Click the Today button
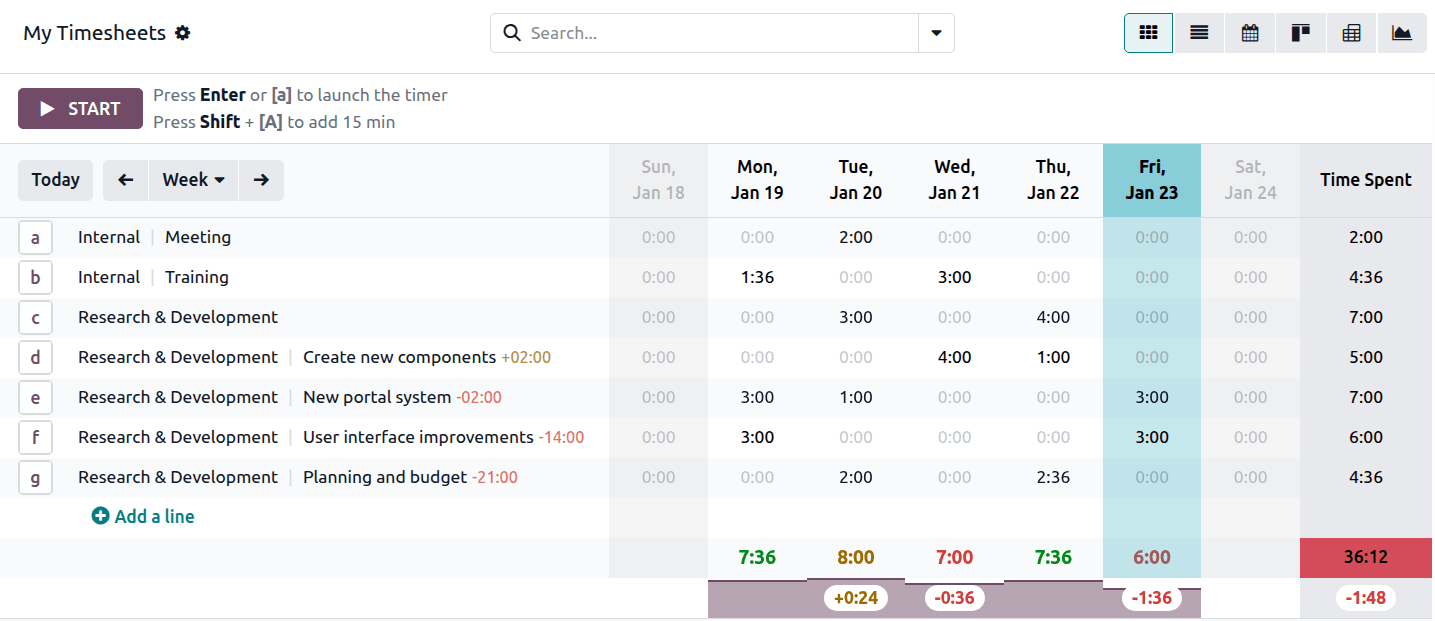Screen dimensions: 1435x621 pyautogui.click(x=55, y=180)
